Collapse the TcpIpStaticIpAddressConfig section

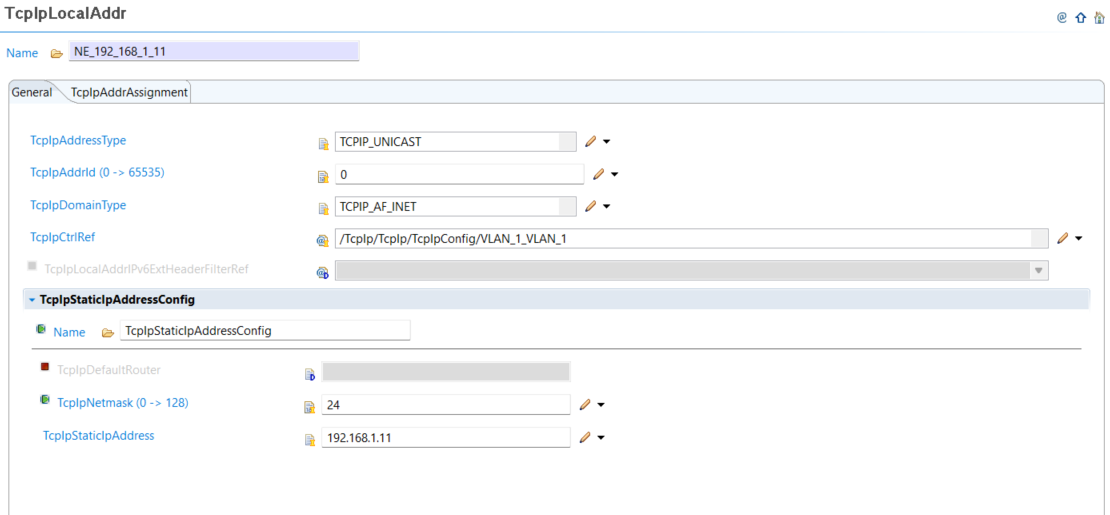click(x=32, y=299)
